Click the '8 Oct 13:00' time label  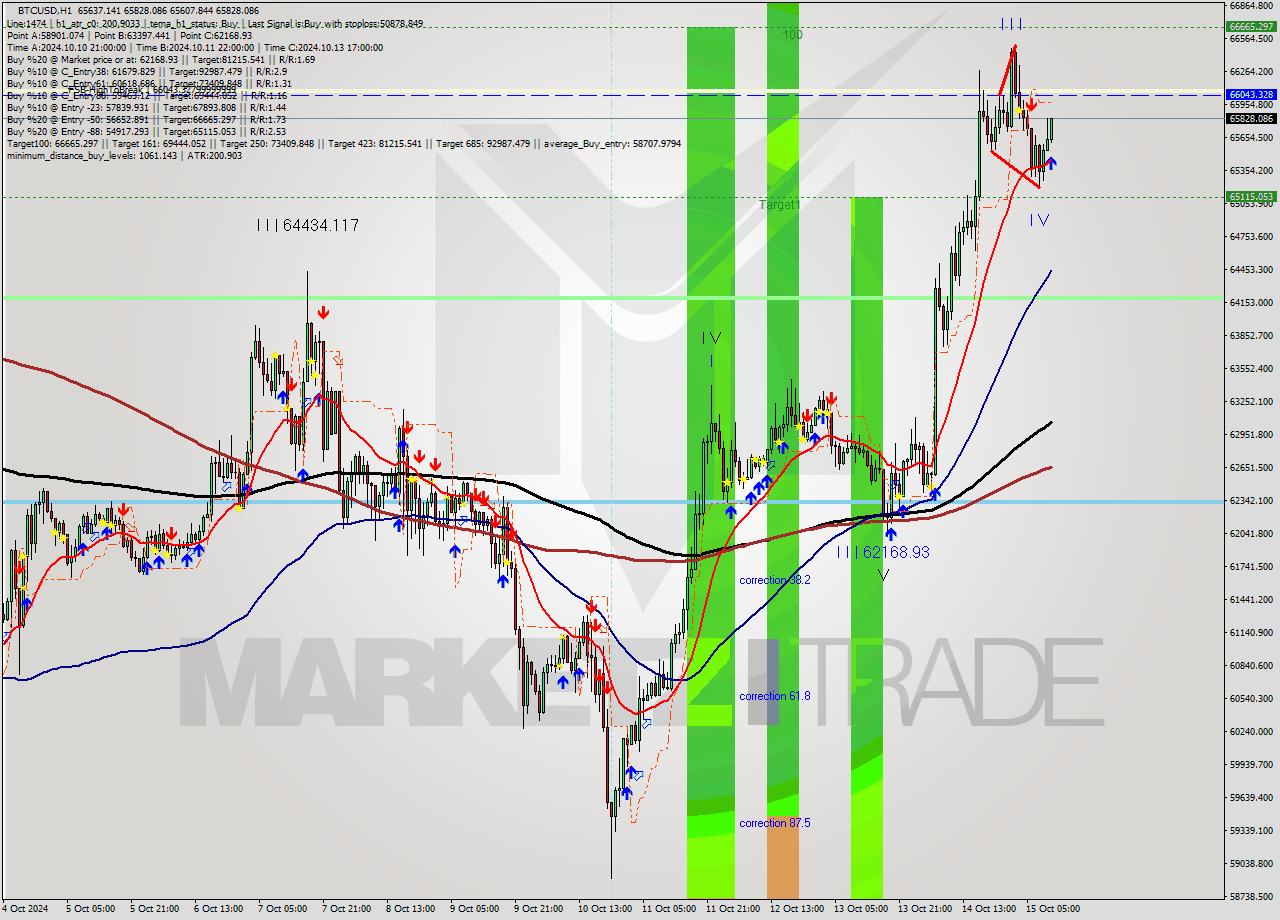410,909
